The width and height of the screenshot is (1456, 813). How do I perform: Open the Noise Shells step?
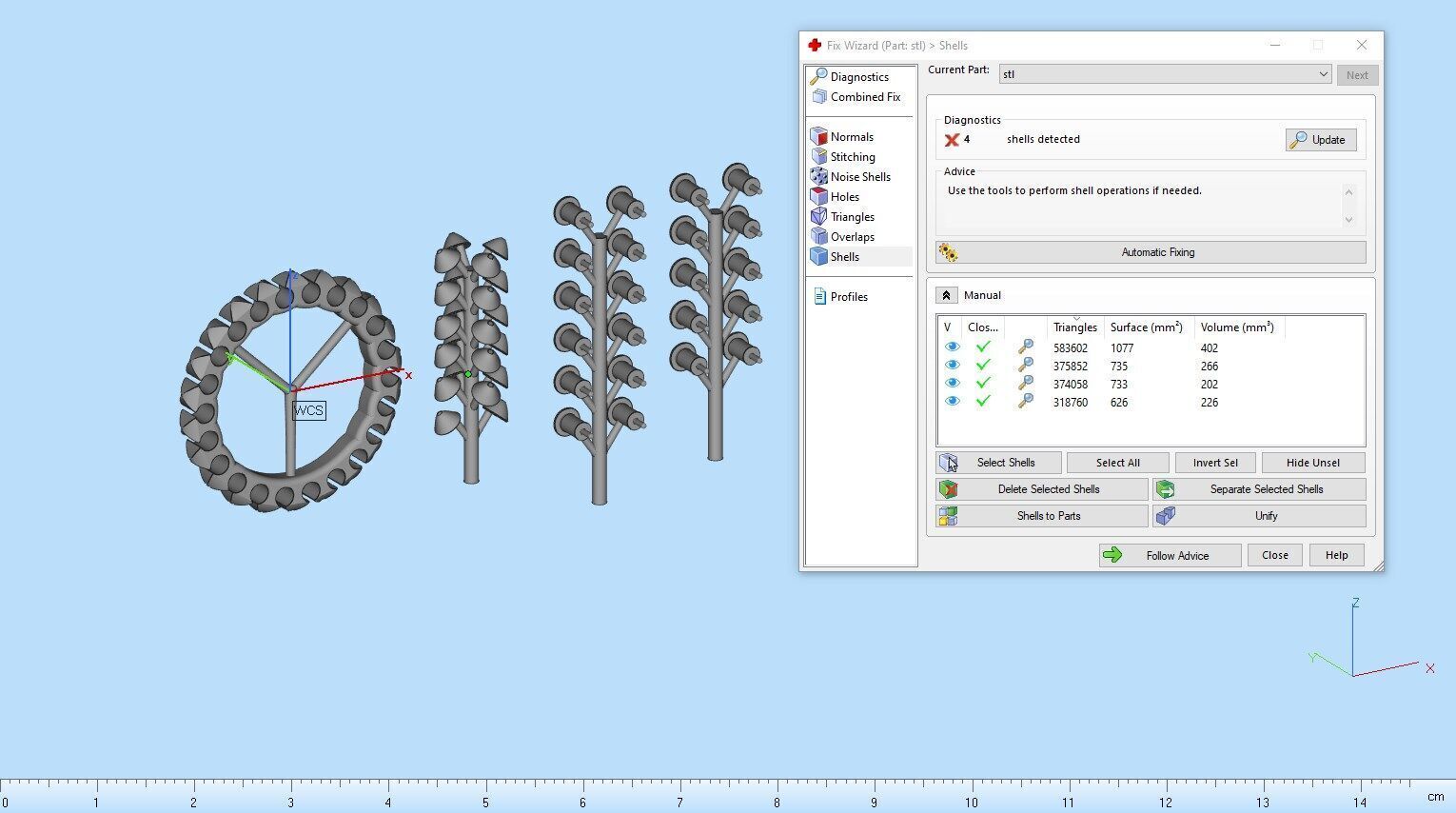[859, 176]
